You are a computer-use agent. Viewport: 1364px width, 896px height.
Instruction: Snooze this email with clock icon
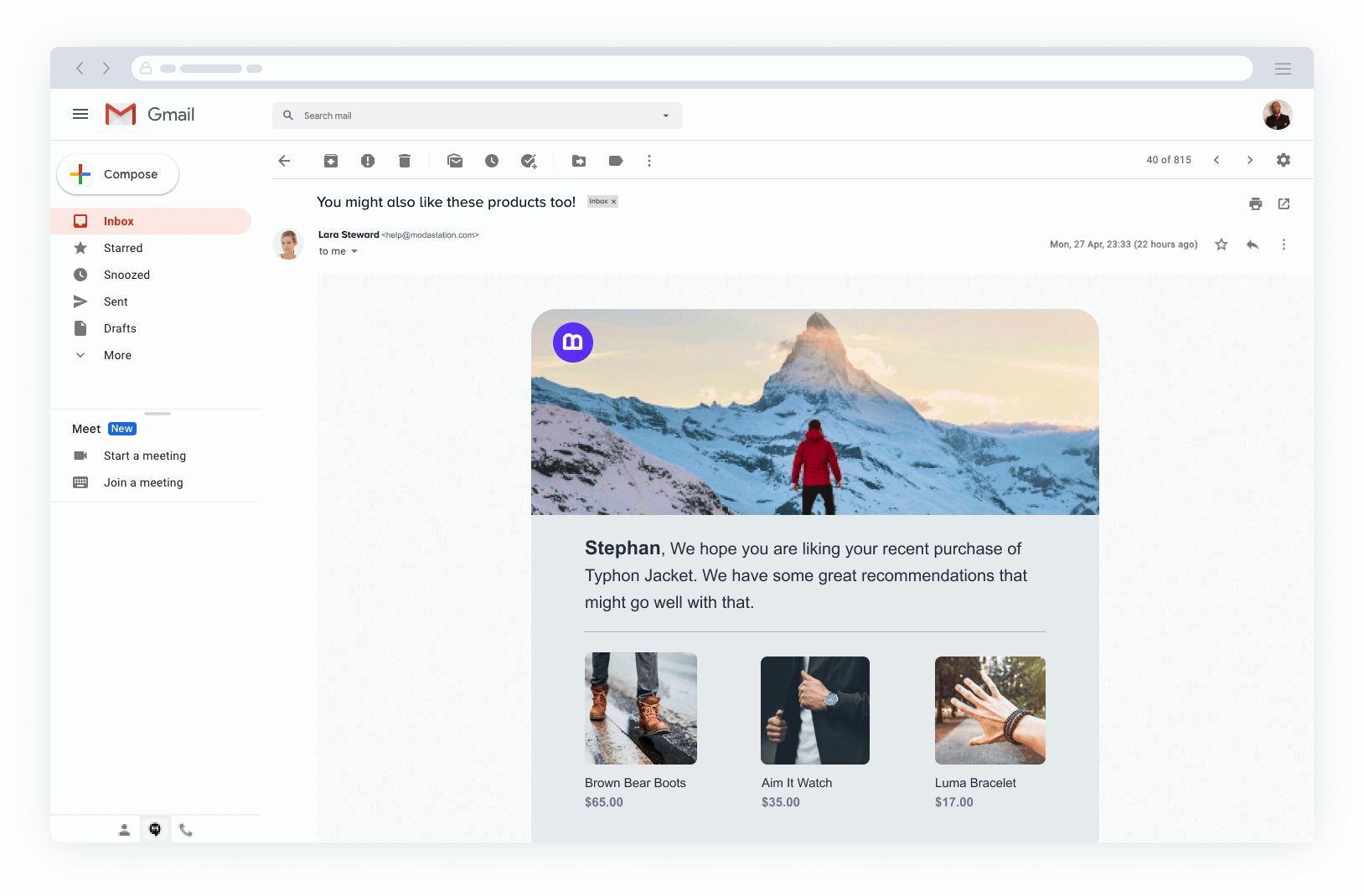[x=492, y=161]
